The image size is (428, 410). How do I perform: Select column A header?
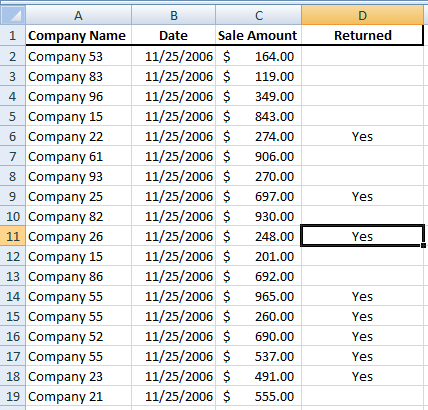tap(78, 15)
